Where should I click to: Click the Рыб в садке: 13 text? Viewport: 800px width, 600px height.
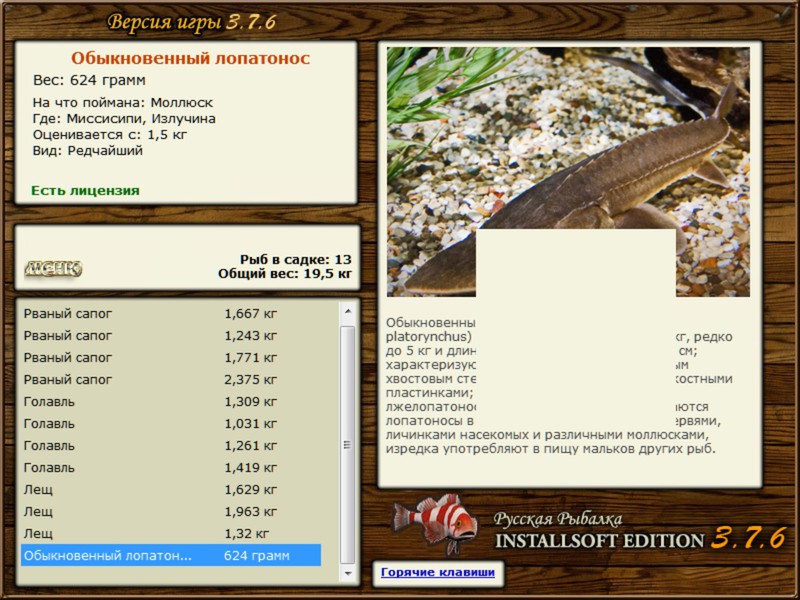(x=295, y=259)
